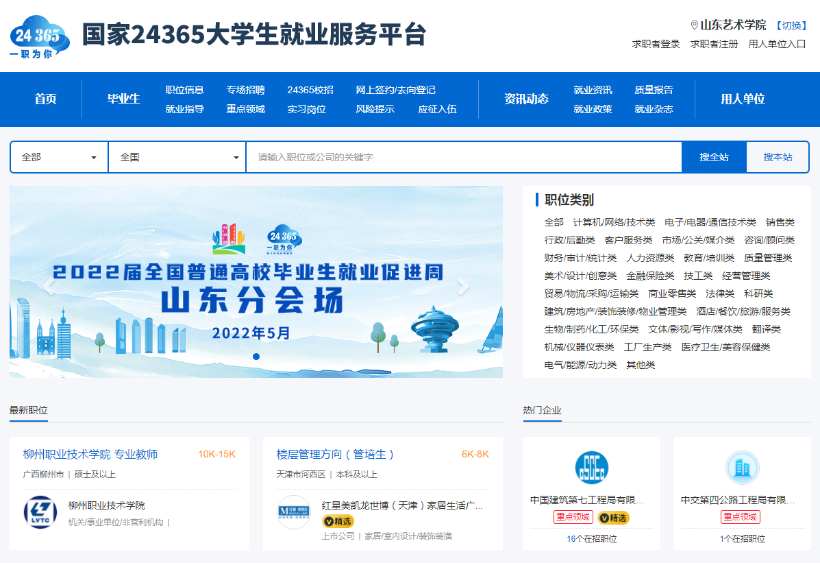Open 24365校招 in the nav bar
Image resolution: width=820 pixels, height=564 pixels.
coord(310,90)
